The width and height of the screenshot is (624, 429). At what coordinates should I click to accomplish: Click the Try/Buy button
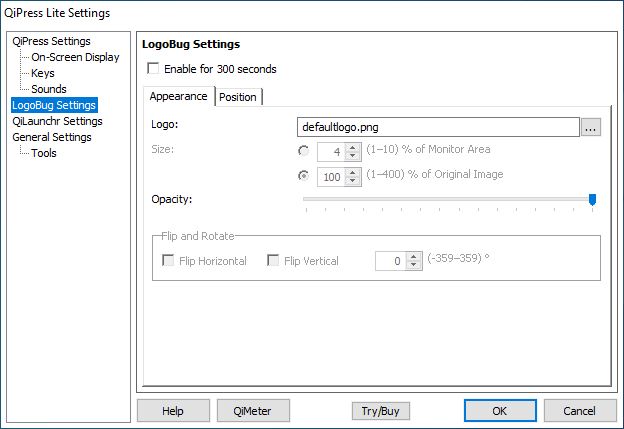[x=380, y=411]
